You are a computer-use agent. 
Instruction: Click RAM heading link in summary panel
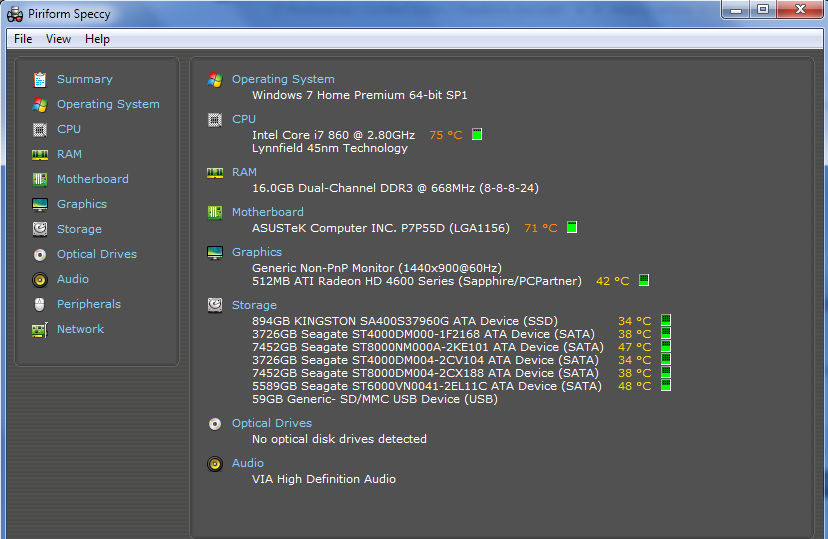click(x=244, y=172)
